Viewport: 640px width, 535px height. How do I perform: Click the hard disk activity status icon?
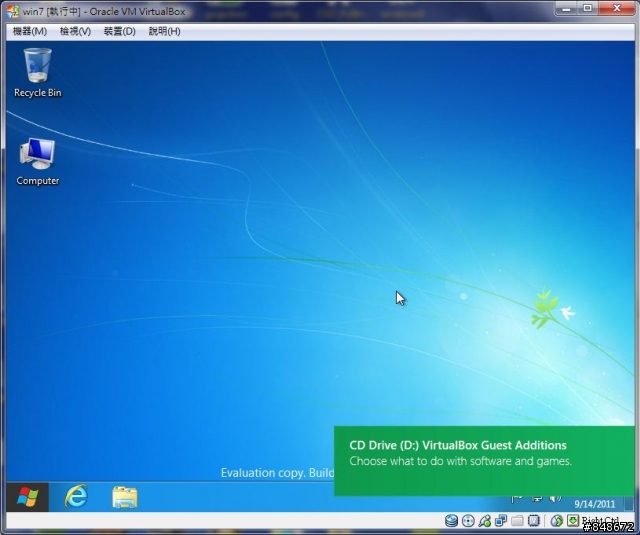pyautogui.click(x=451, y=521)
